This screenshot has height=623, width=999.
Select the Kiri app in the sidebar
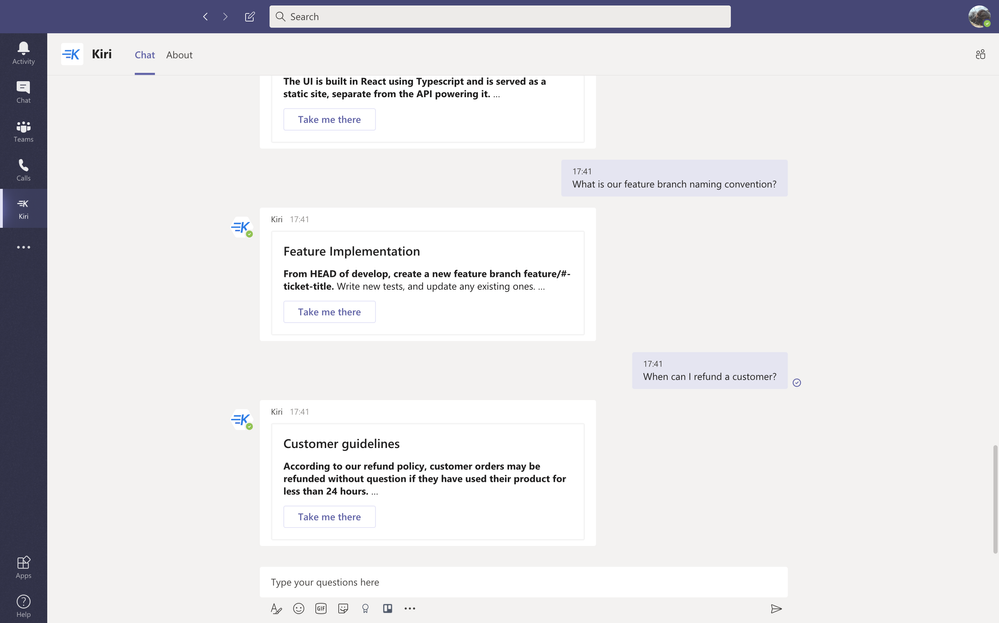[x=24, y=208]
